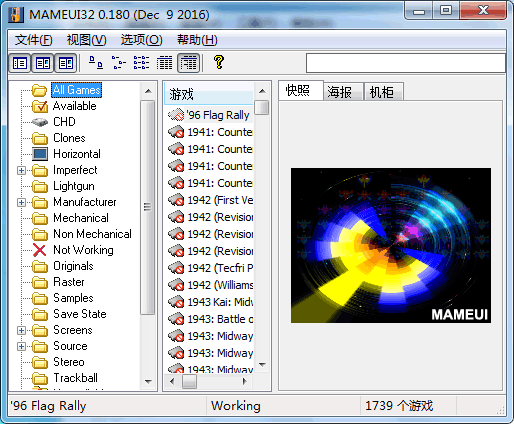The image size is (514, 424).
Task: Switch to large icons view
Action: tap(96, 63)
